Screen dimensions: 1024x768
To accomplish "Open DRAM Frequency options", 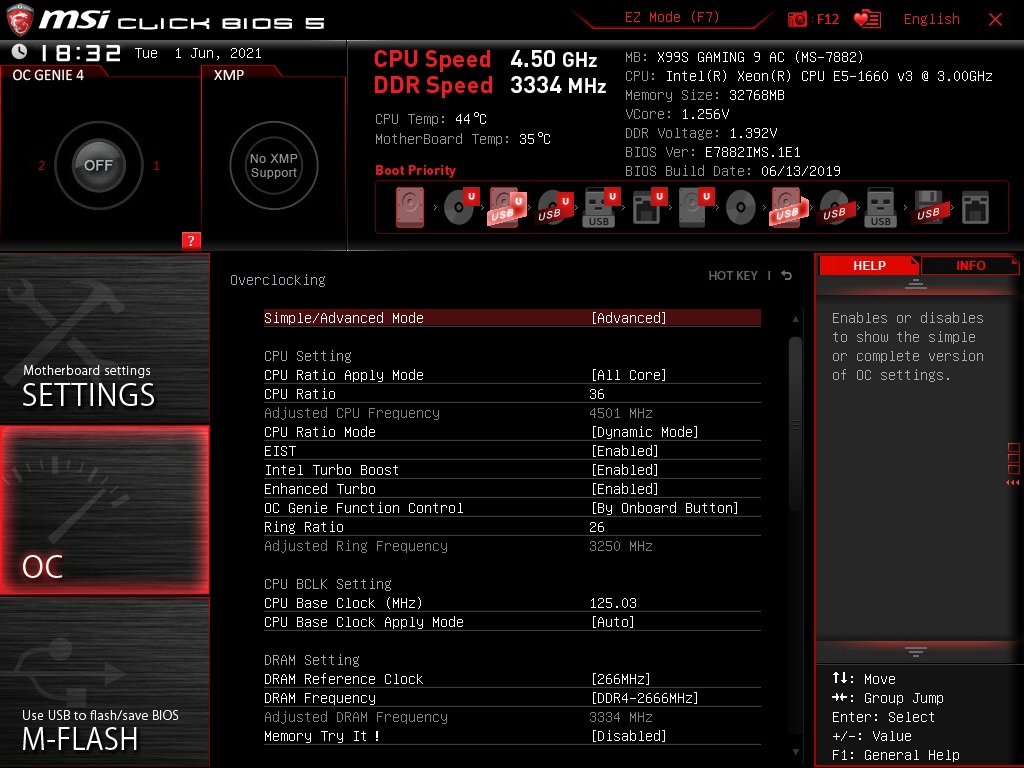I will coord(512,698).
